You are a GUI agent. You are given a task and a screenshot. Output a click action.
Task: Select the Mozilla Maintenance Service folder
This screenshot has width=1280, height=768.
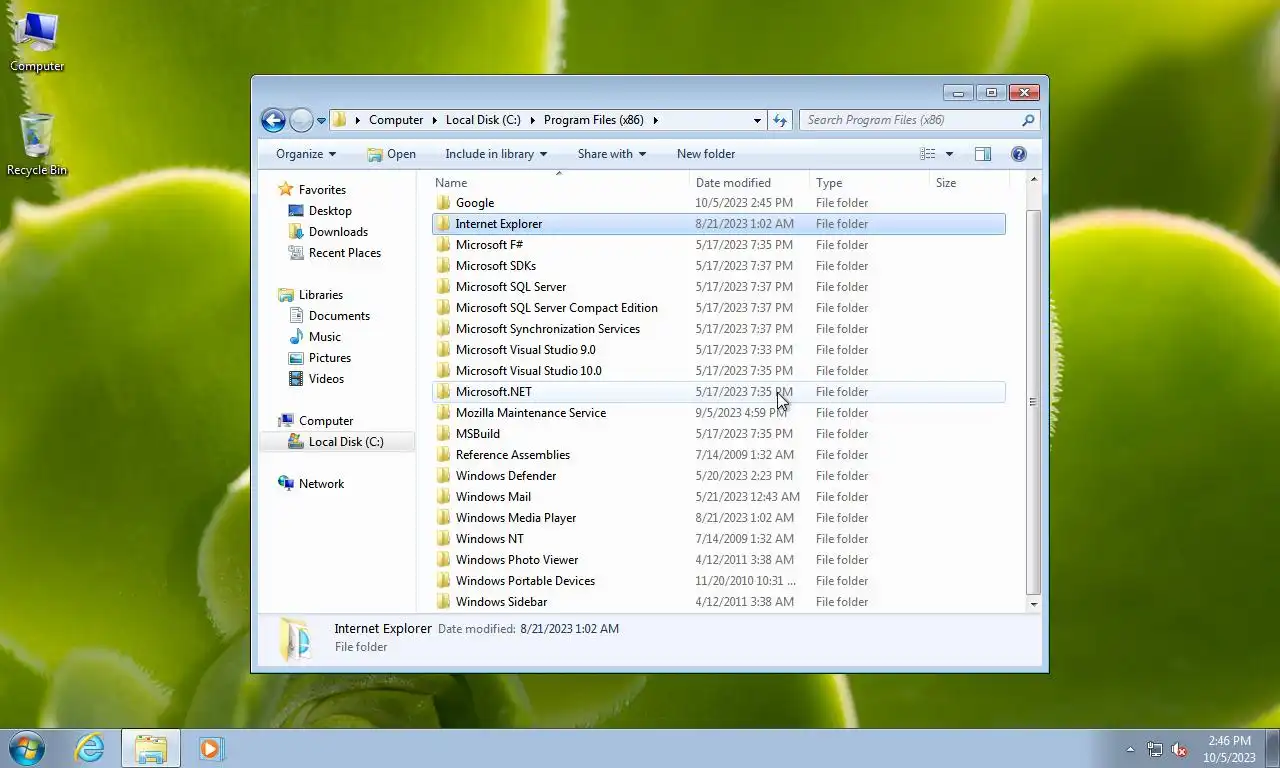click(718, 413)
